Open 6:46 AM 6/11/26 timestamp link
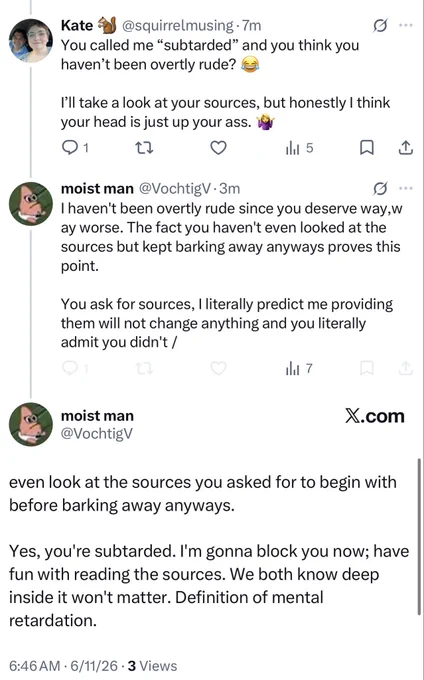Image resolution: width=424 pixels, height=680 pixels. (x=63, y=666)
